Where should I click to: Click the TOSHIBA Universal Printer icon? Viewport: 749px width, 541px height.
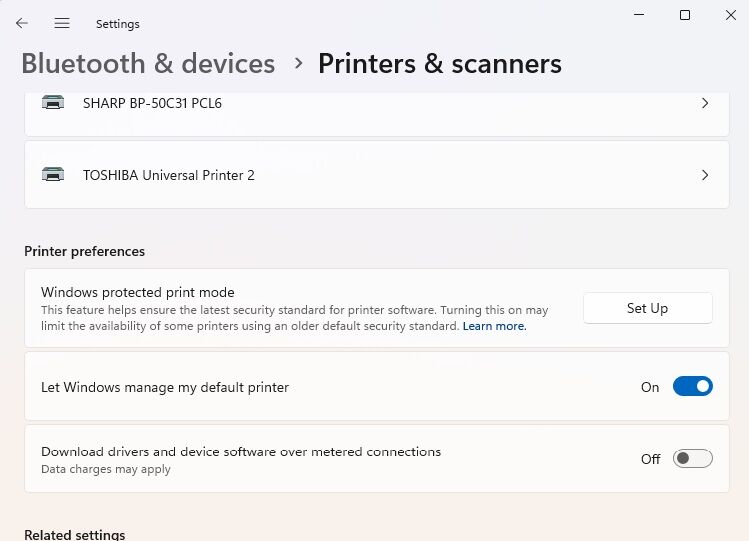click(x=53, y=175)
